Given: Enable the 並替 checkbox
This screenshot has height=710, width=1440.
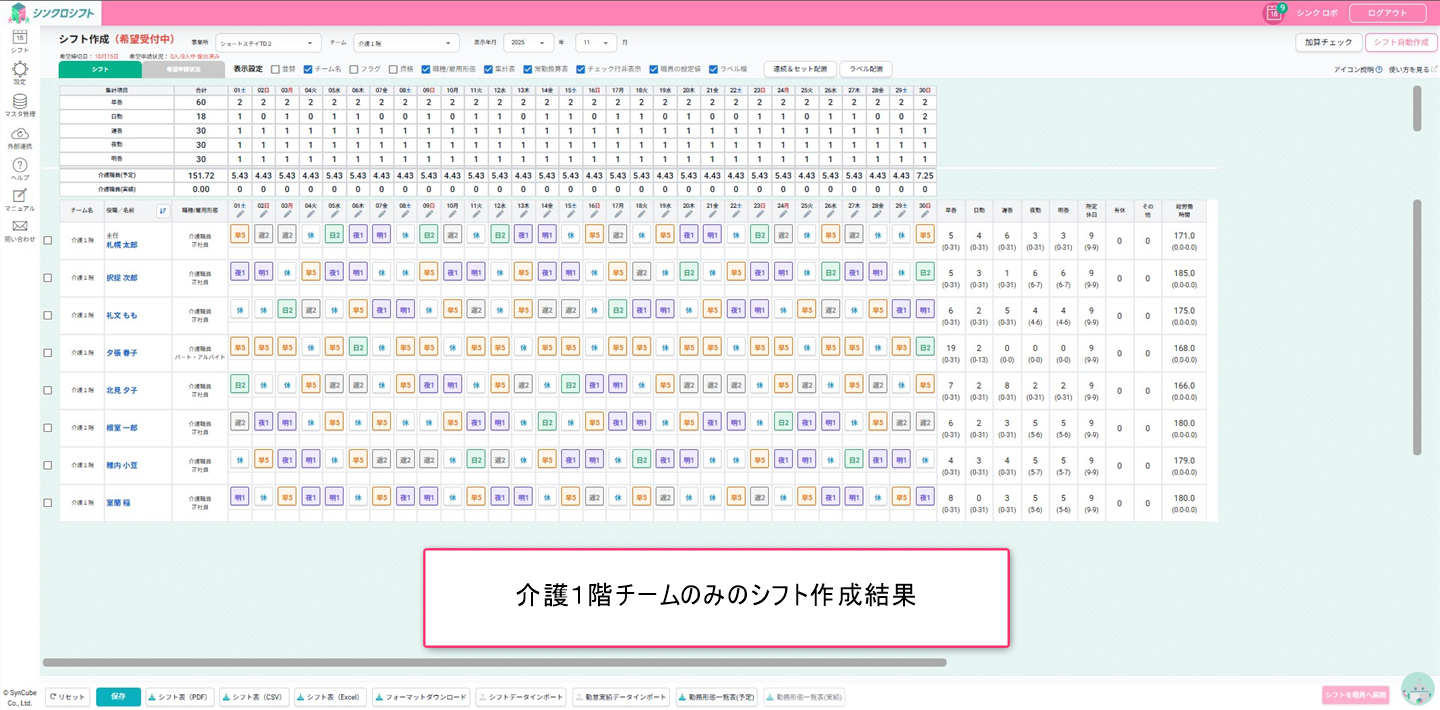Looking at the screenshot, I should pyautogui.click(x=275, y=70).
